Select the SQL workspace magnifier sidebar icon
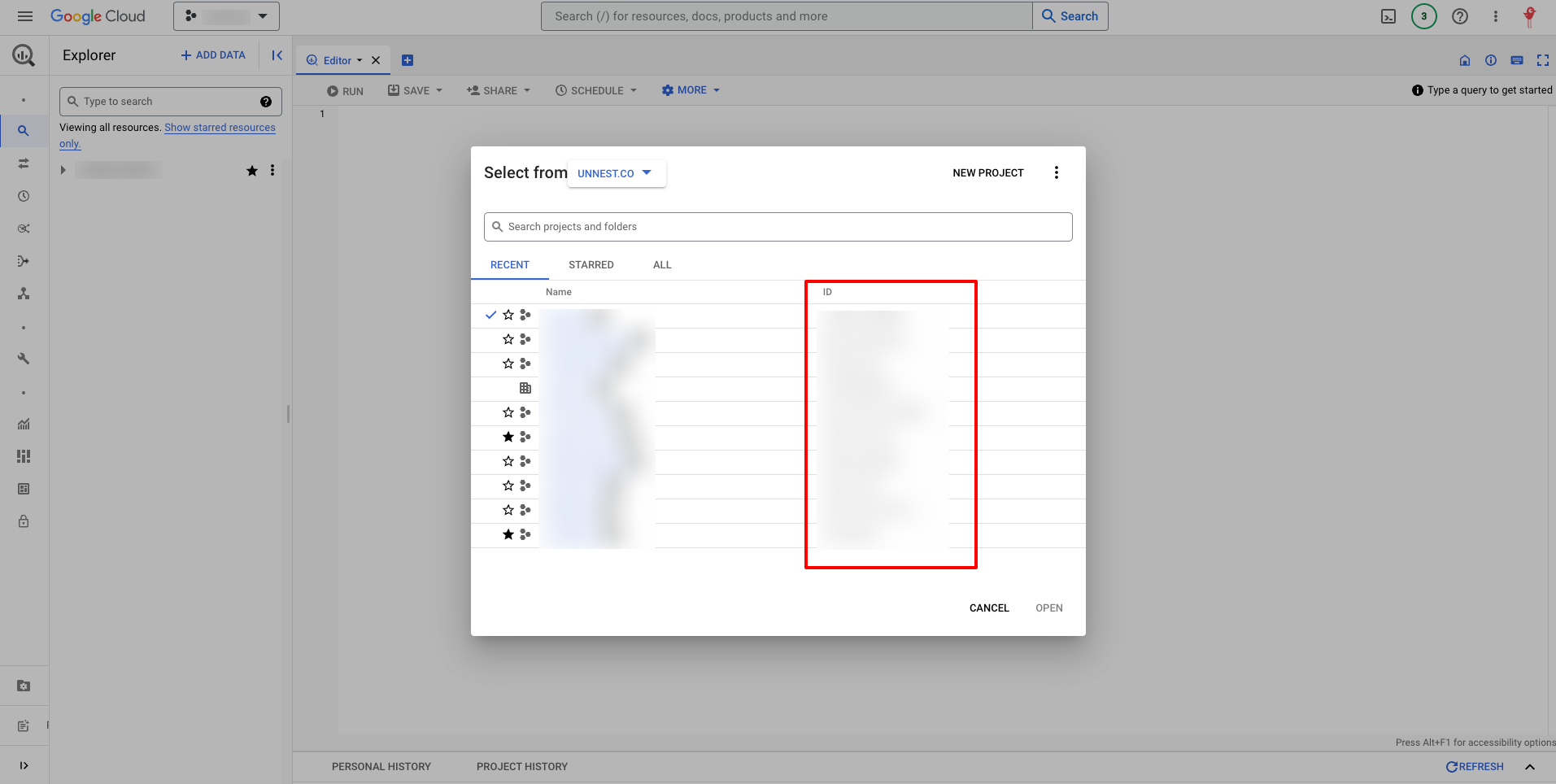The image size is (1556, 784). [24, 131]
